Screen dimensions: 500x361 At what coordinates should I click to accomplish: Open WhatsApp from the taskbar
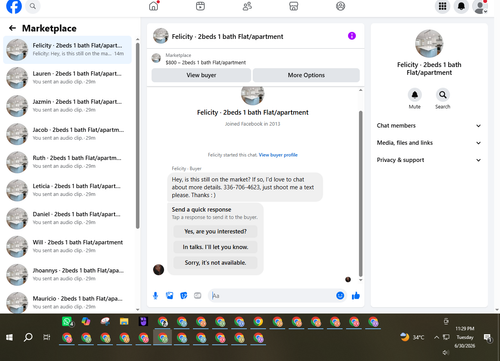(x=68, y=322)
